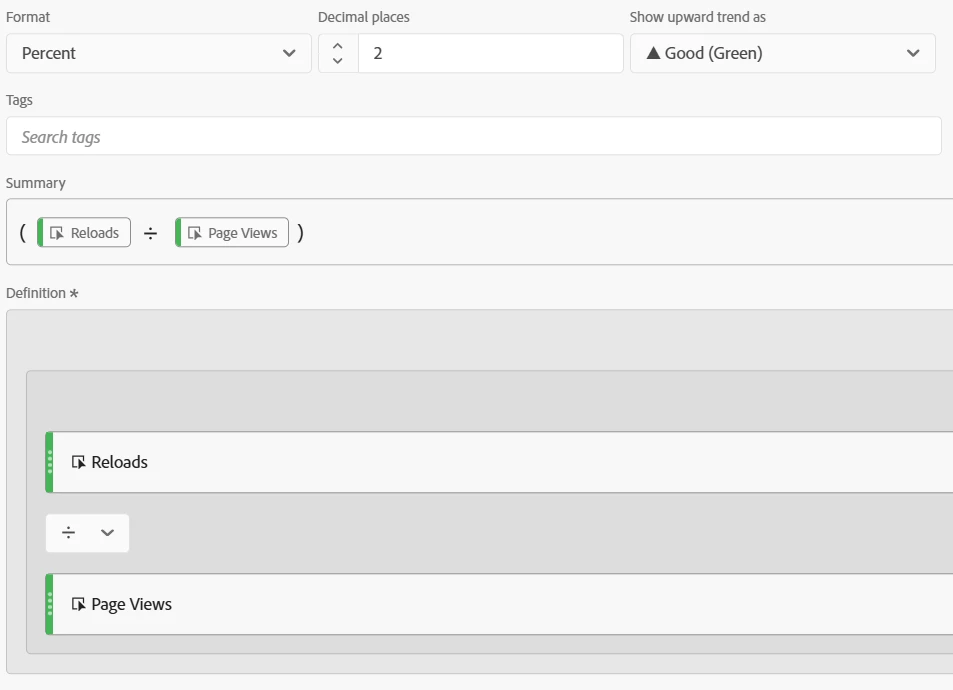This screenshot has height=690, width=953.
Task: Click the division symbol in the Summary formula
Action: click(x=150, y=233)
